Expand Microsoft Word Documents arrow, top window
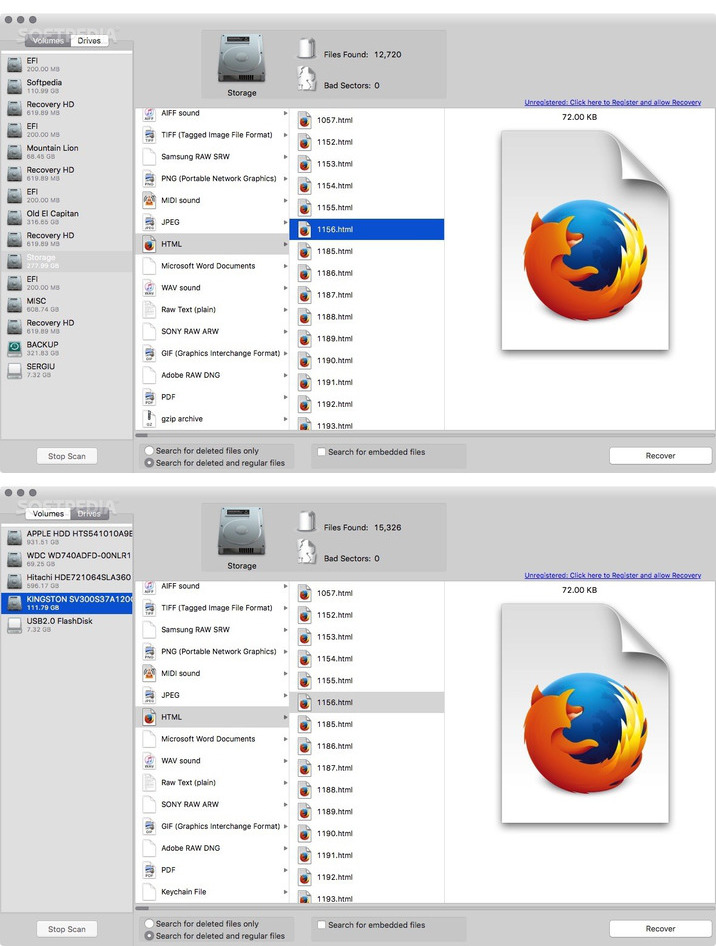 [285, 265]
